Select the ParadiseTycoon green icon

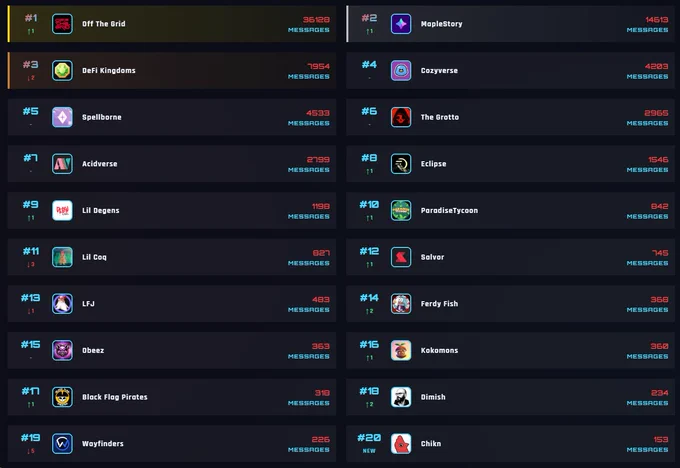pyautogui.click(x=401, y=210)
